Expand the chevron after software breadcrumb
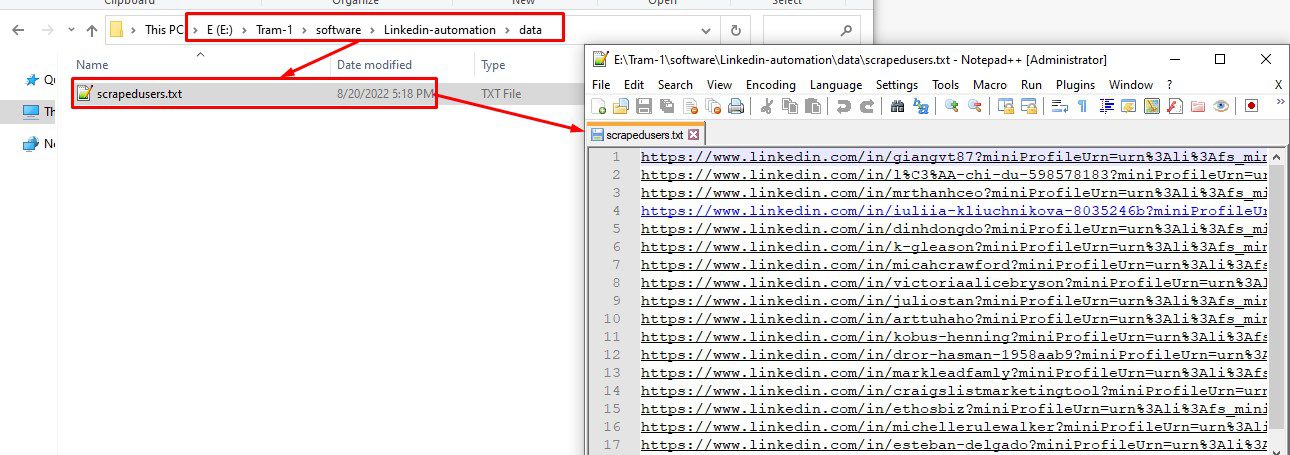This screenshot has height=455, width=1290. click(371, 30)
